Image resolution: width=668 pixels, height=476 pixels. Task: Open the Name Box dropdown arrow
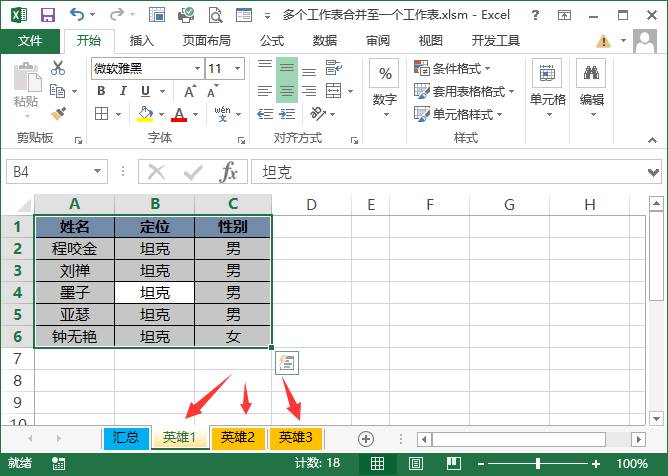[98, 172]
